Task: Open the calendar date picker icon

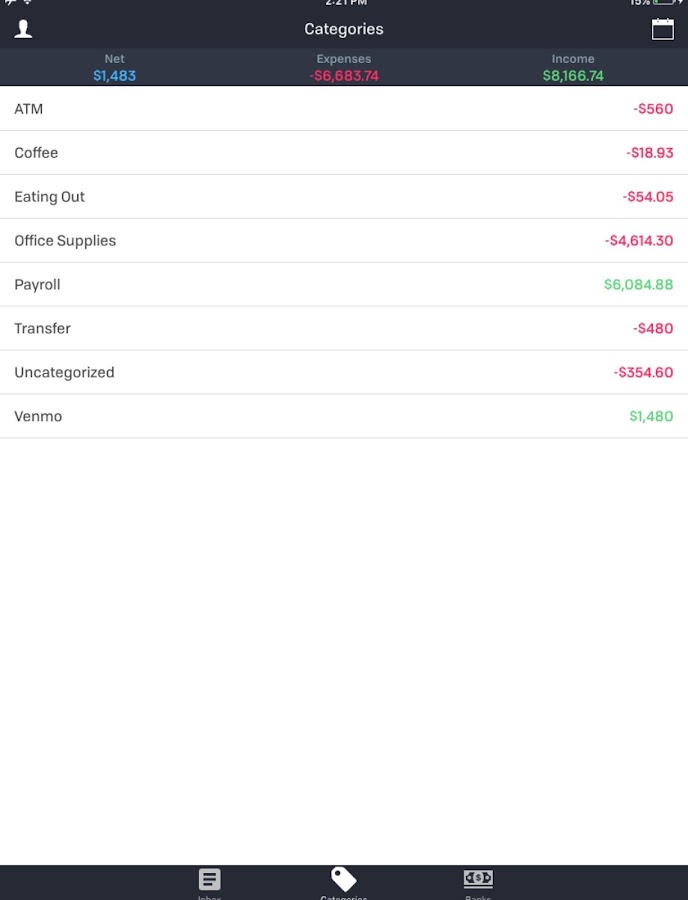Action: tap(662, 29)
